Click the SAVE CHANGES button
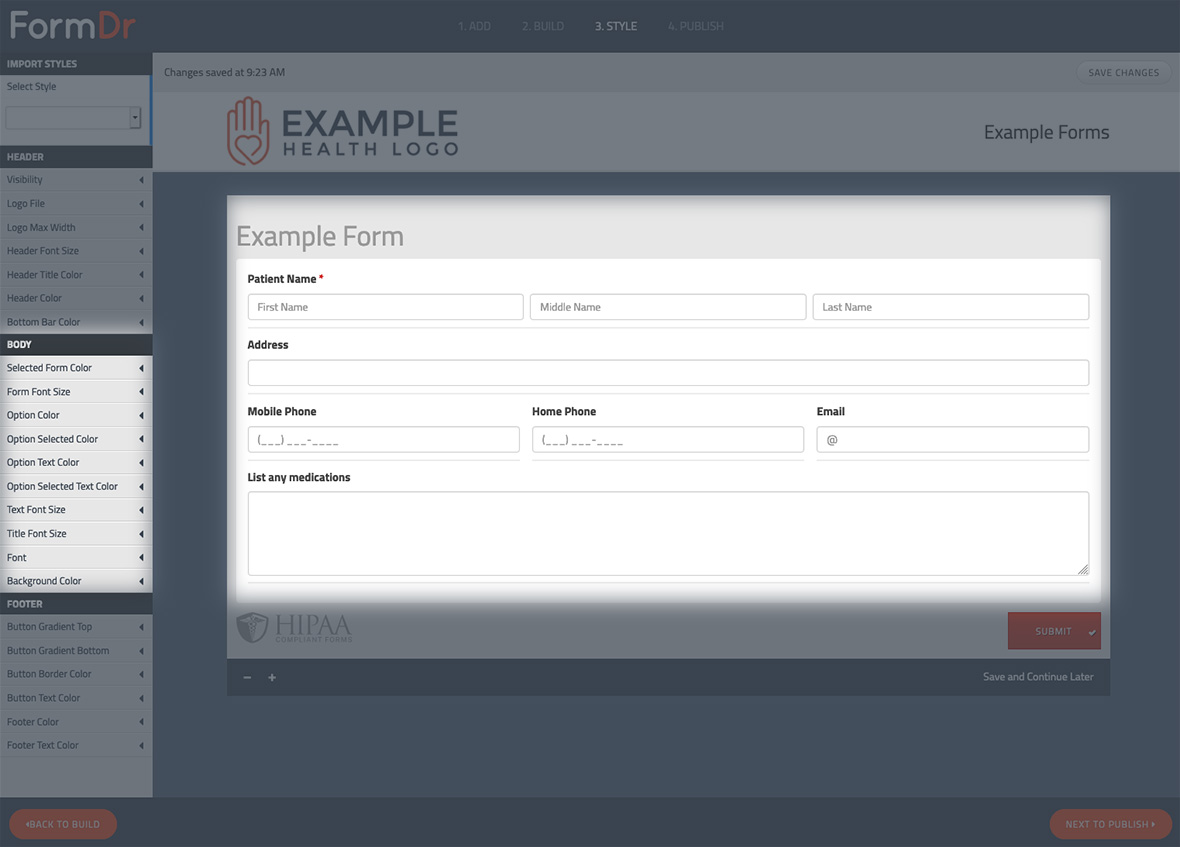The width and height of the screenshot is (1180, 847). [1123, 72]
